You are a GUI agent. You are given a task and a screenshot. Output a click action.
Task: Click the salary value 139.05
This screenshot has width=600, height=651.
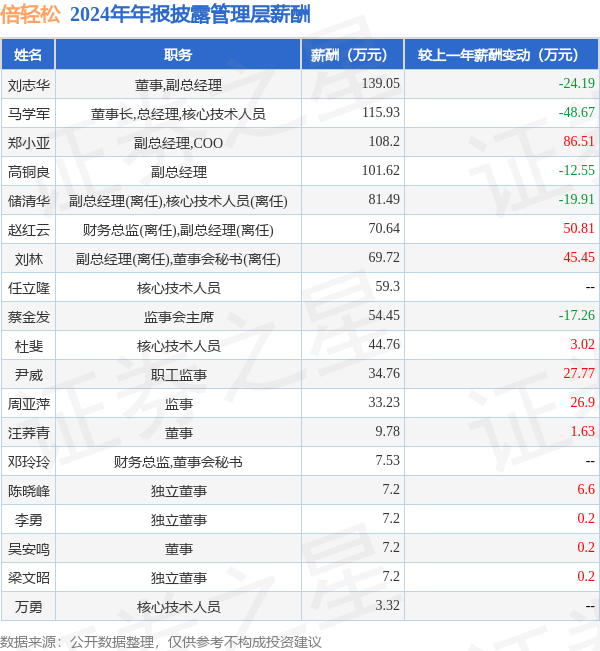[x=380, y=83]
